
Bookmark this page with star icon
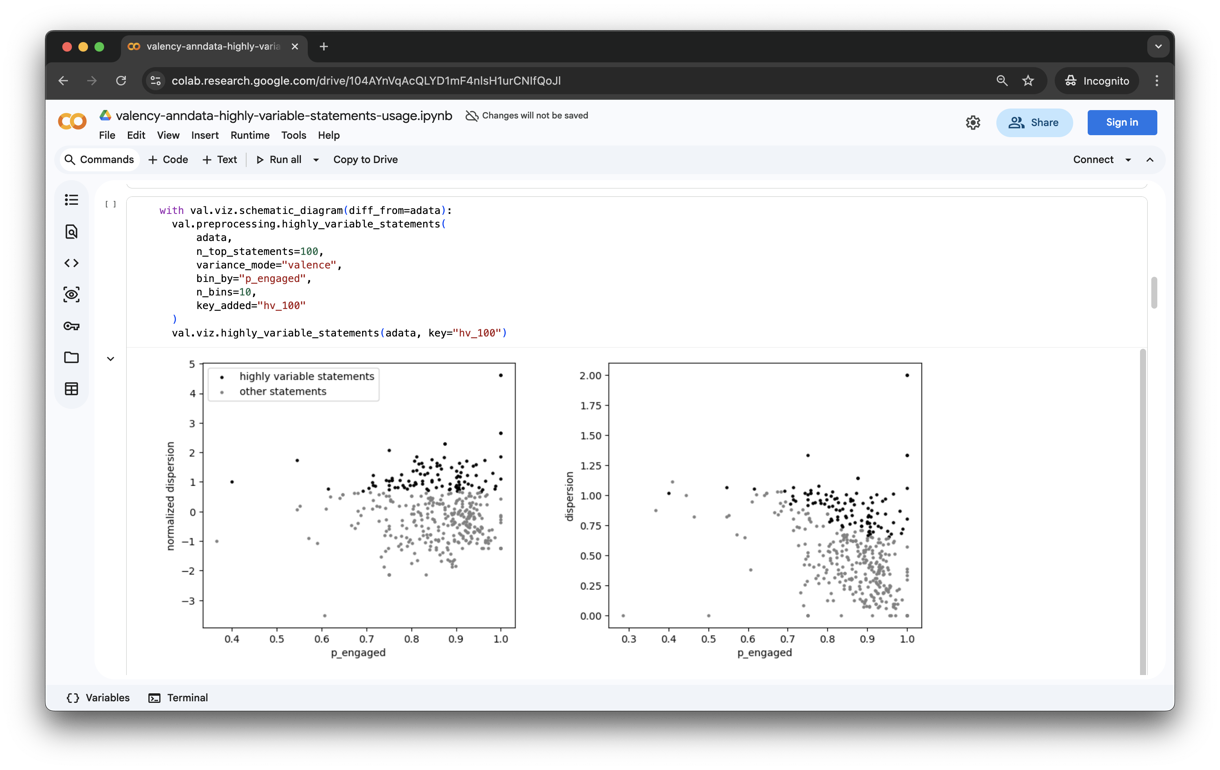point(1028,81)
